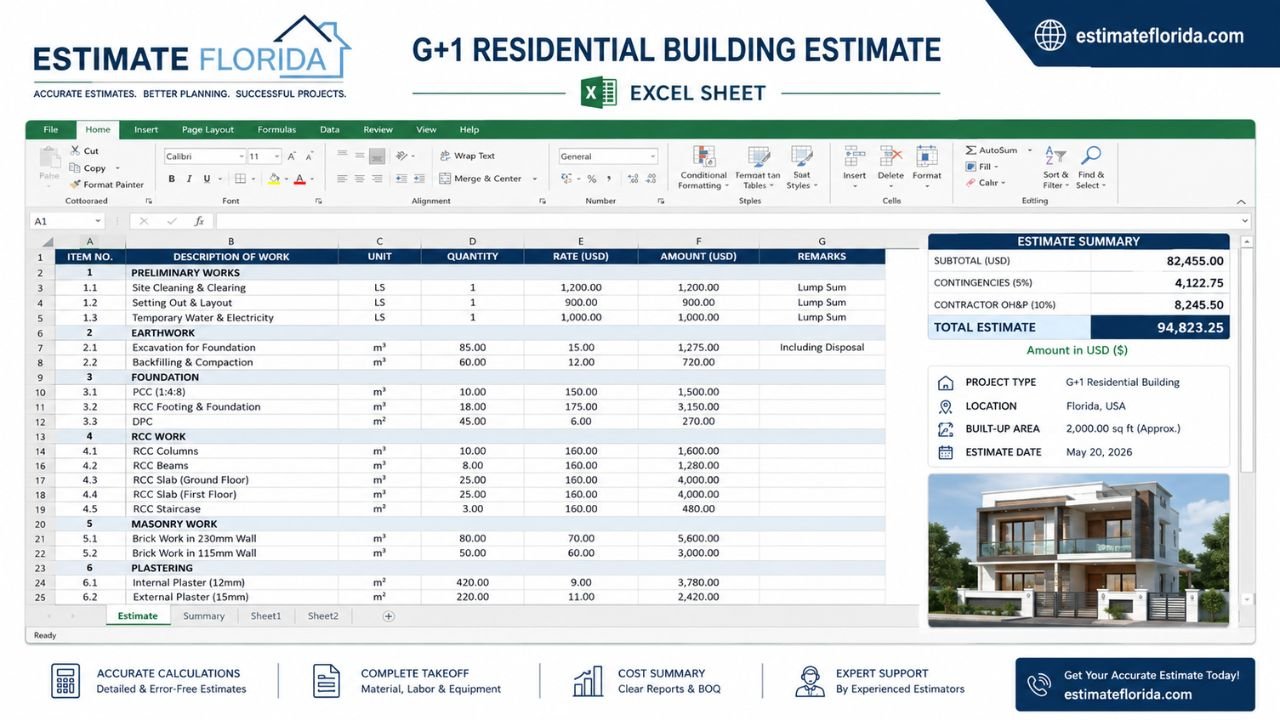This screenshot has width=1280, height=720.
Task: Click the Accounting currency format icon
Action: [x=567, y=179]
